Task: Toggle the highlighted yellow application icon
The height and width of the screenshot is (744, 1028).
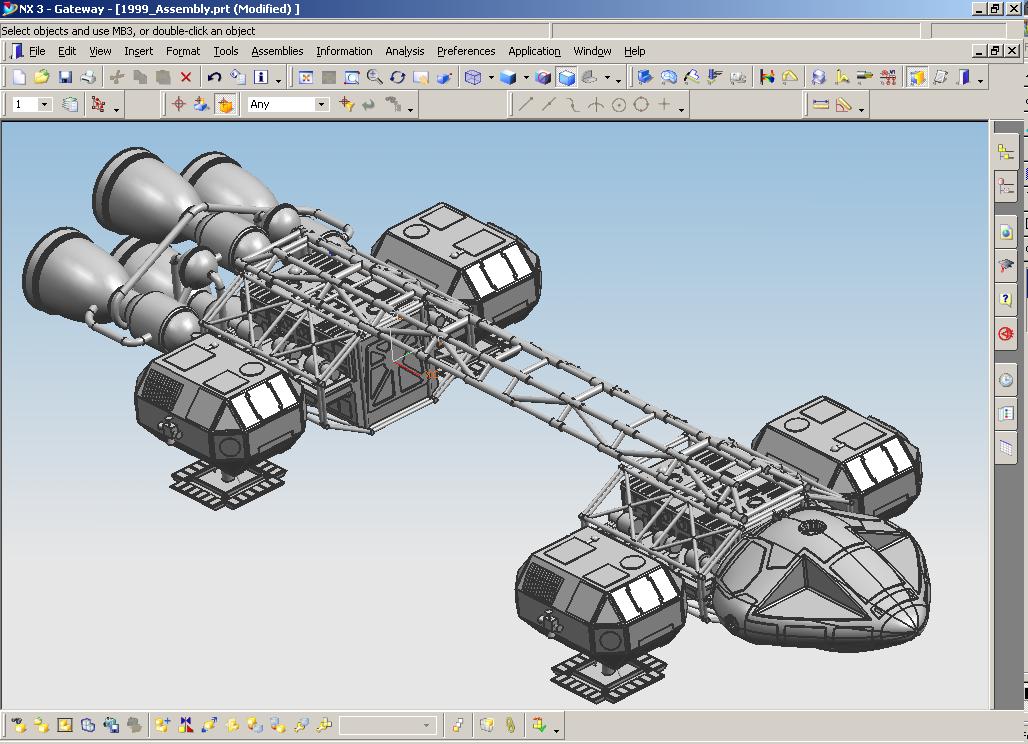Action: tap(917, 77)
